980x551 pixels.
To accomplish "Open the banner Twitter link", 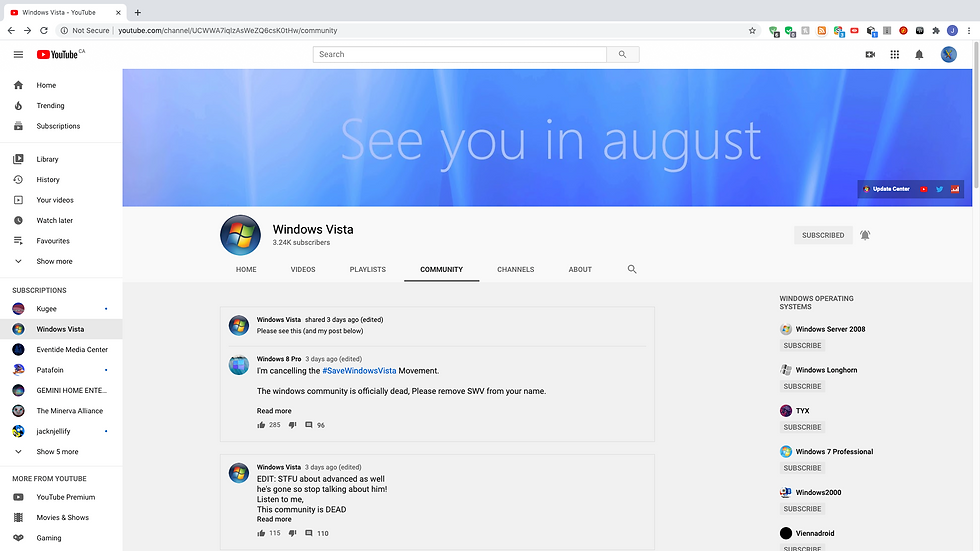I will point(939,189).
